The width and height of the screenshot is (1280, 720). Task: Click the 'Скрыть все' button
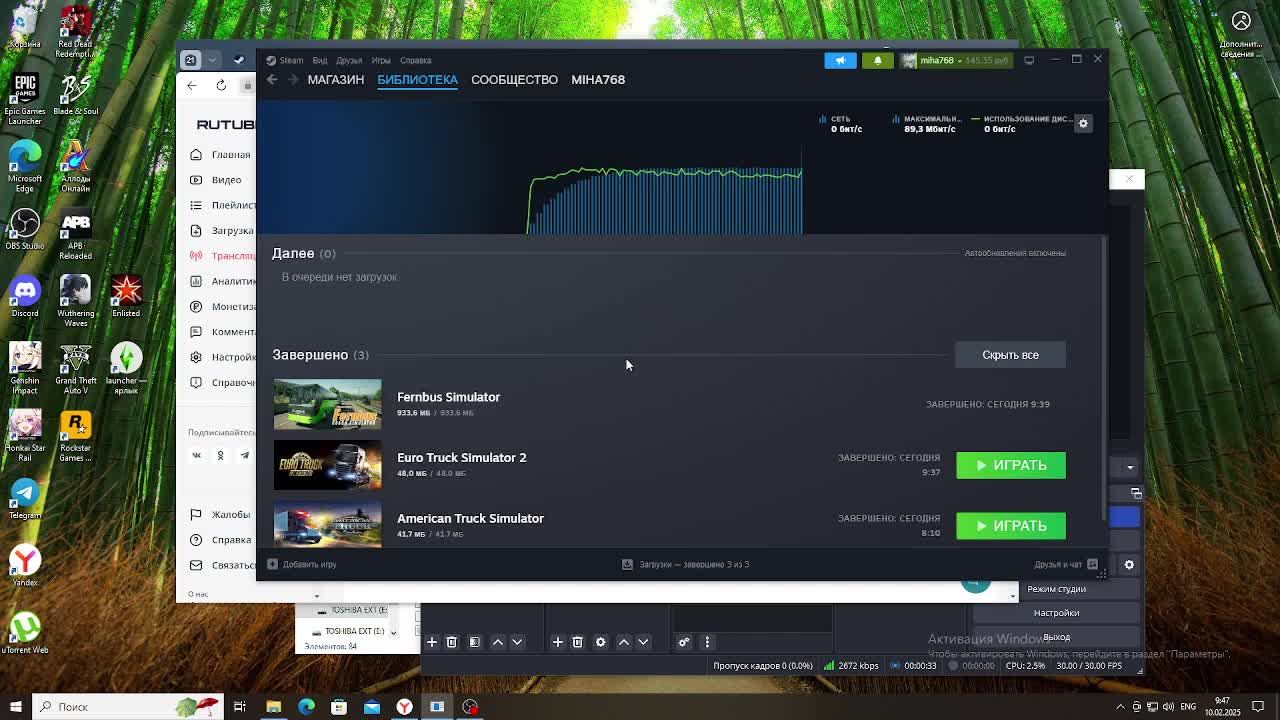1010,355
